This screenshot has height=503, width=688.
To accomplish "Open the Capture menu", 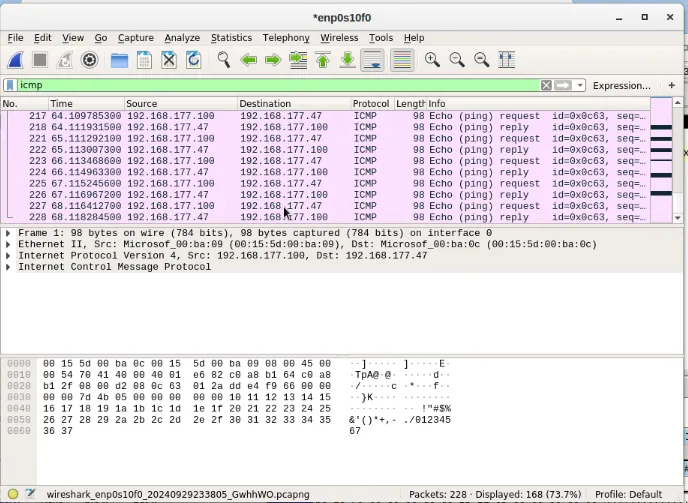I will (x=136, y=38).
